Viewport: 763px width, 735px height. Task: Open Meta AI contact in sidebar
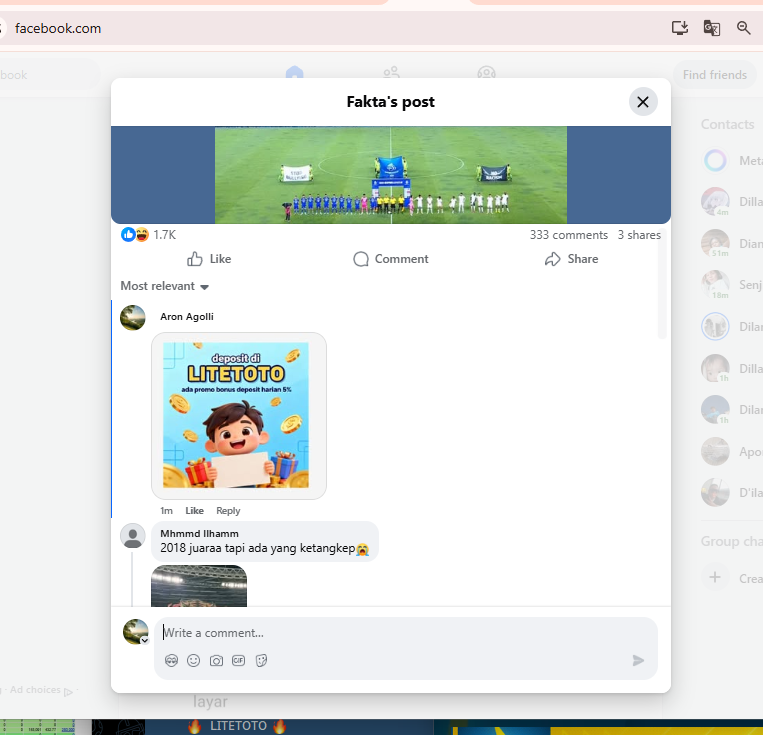click(x=732, y=161)
